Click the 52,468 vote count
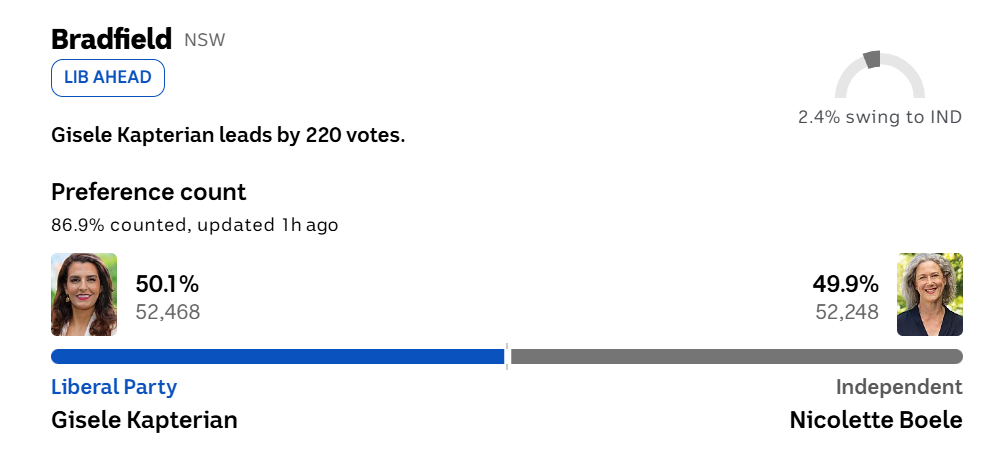 tap(168, 312)
